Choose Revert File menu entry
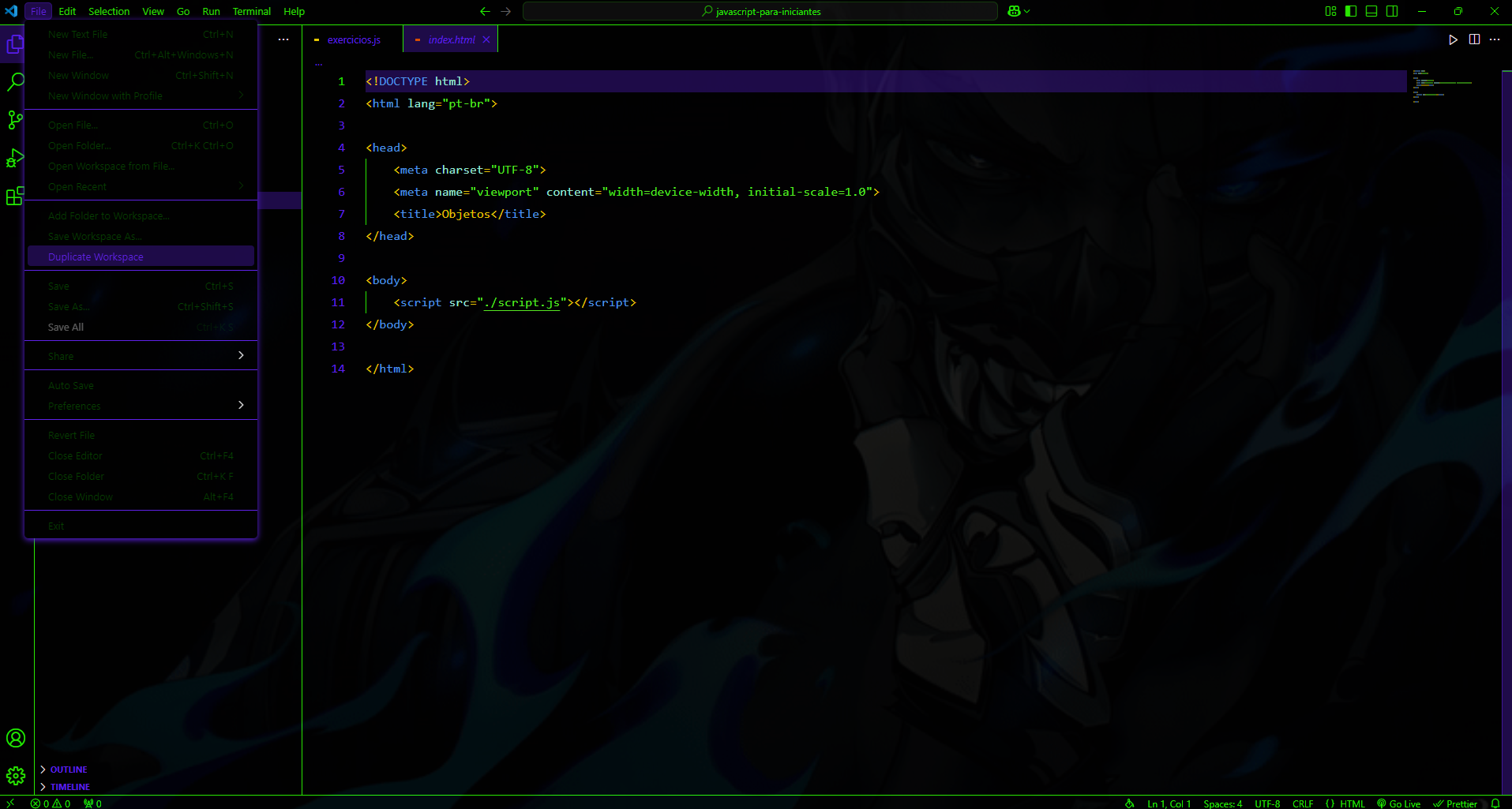Image resolution: width=1512 pixels, height=809 pixels. pyautogui.click(x=141, y=435)
